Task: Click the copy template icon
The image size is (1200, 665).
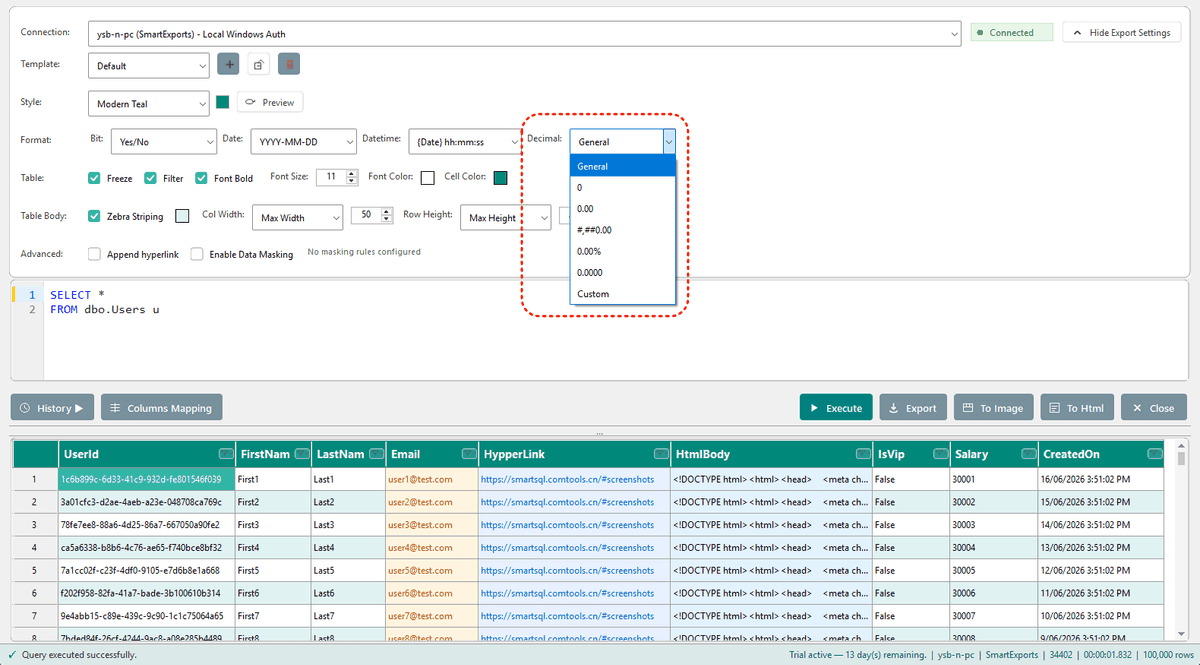Action: coord(259,65)
